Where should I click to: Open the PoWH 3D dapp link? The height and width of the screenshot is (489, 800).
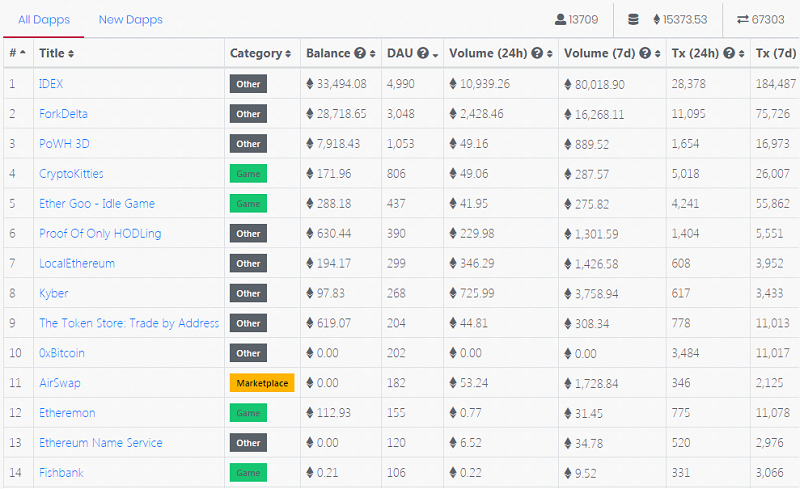point(64,143)
